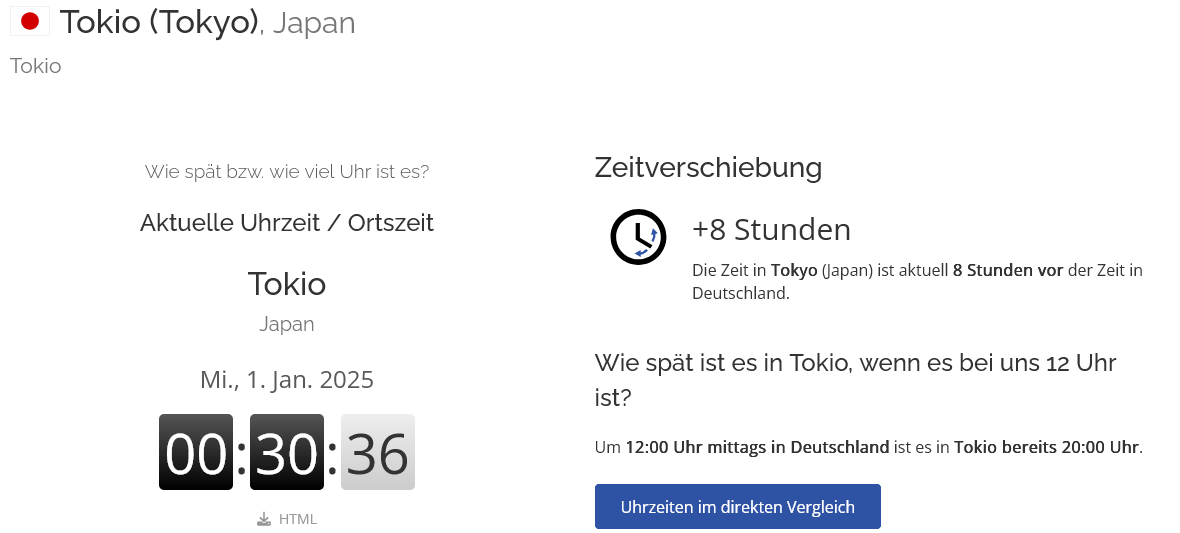Click the bold '8 Stunden vor' text
1180x533 pixels.
(1008, 270)
